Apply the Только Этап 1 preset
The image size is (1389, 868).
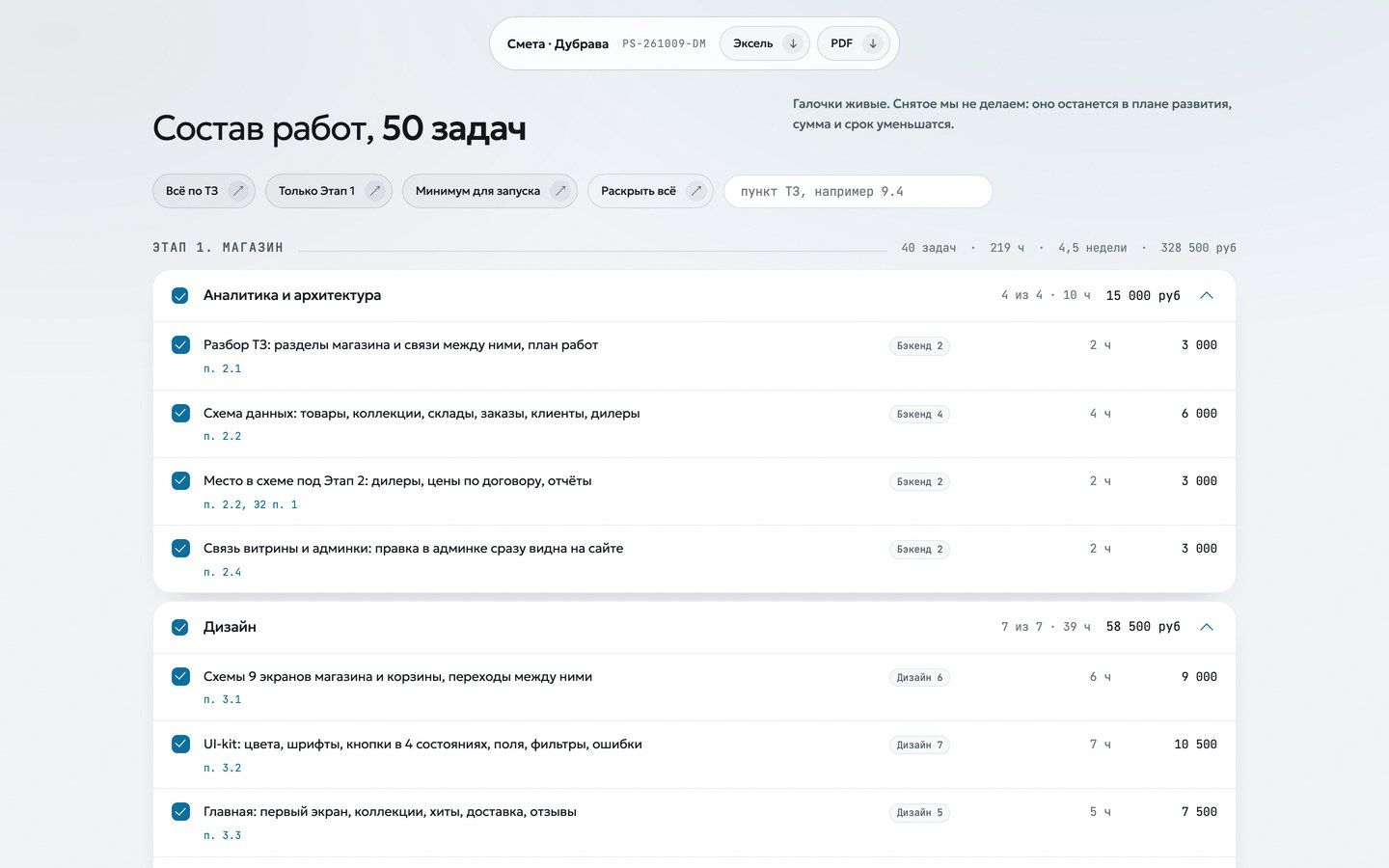point(329,191)
